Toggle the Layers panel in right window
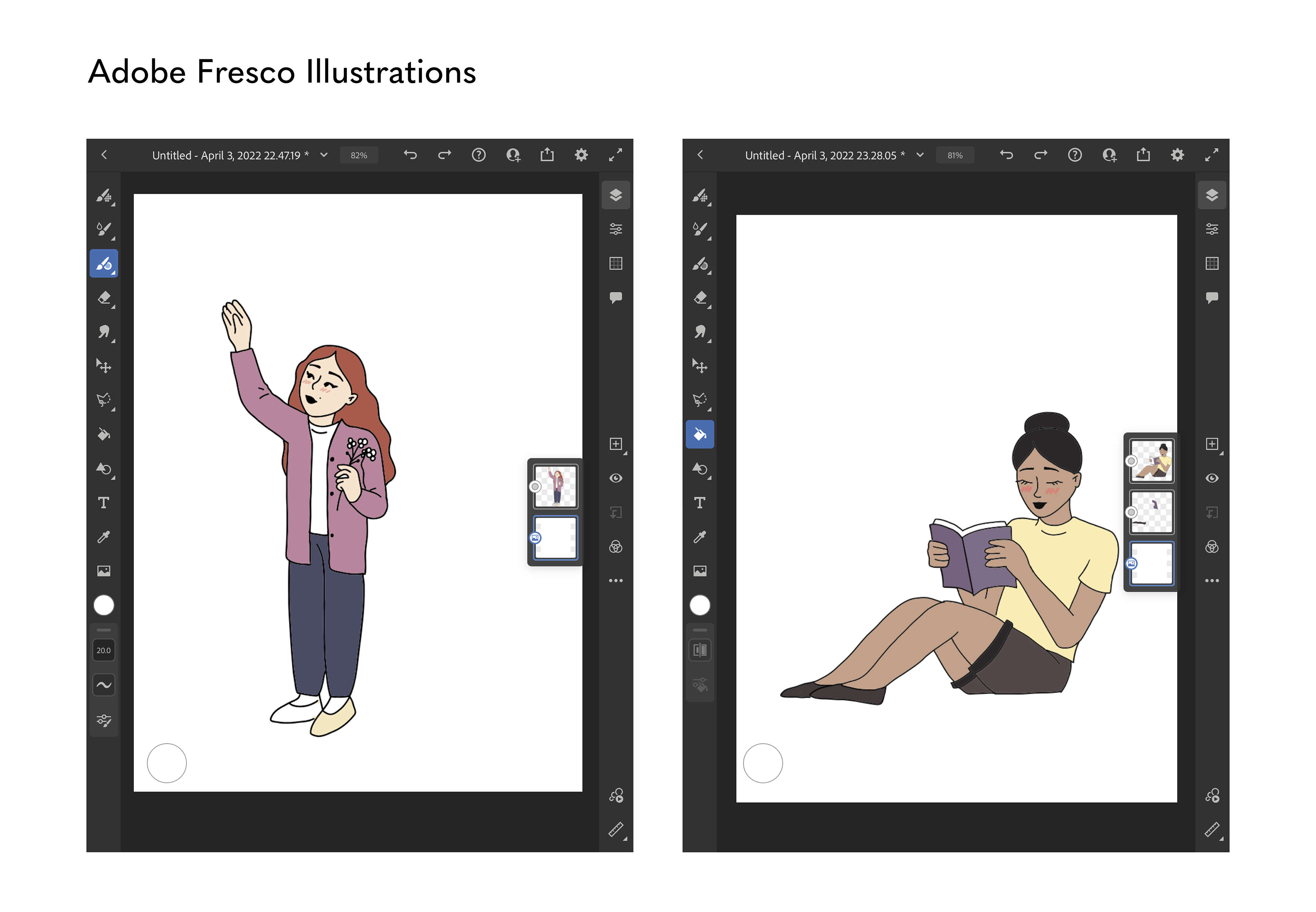The width and height of the screenshot is (1316, 912). point(1212,195)
